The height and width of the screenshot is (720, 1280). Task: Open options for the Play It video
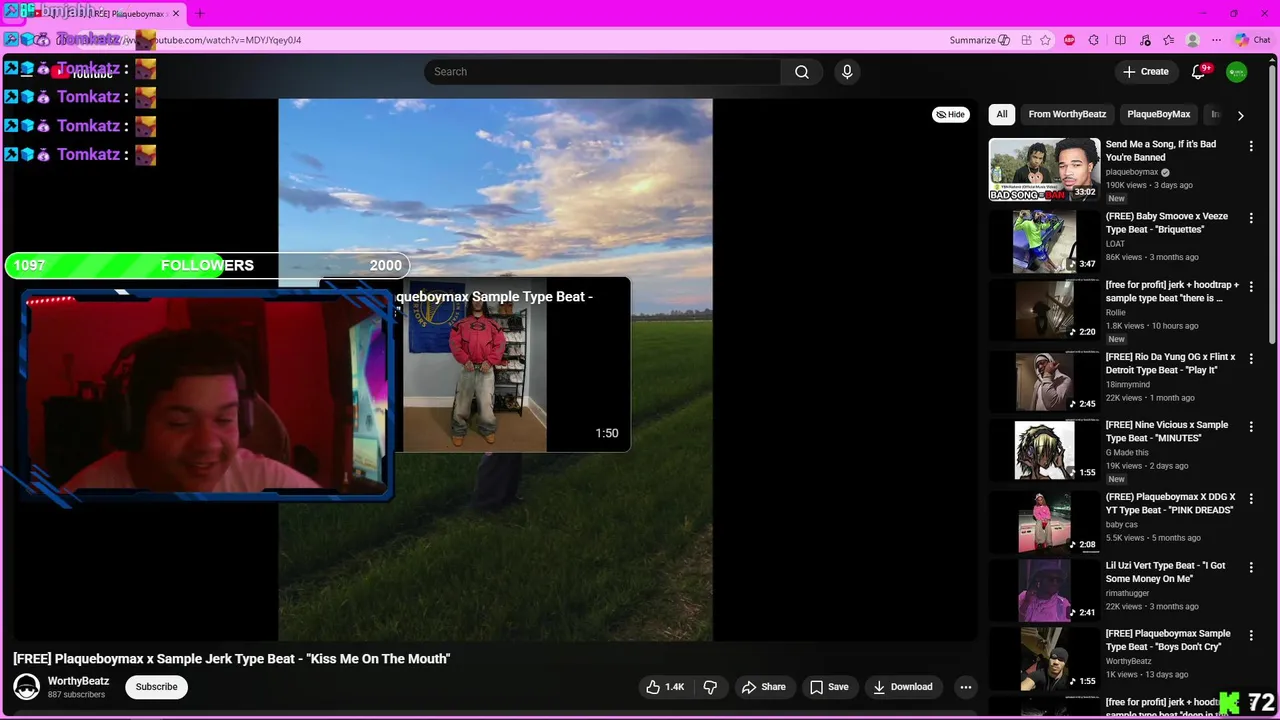pyautogui.click(x=1250, y=358)
